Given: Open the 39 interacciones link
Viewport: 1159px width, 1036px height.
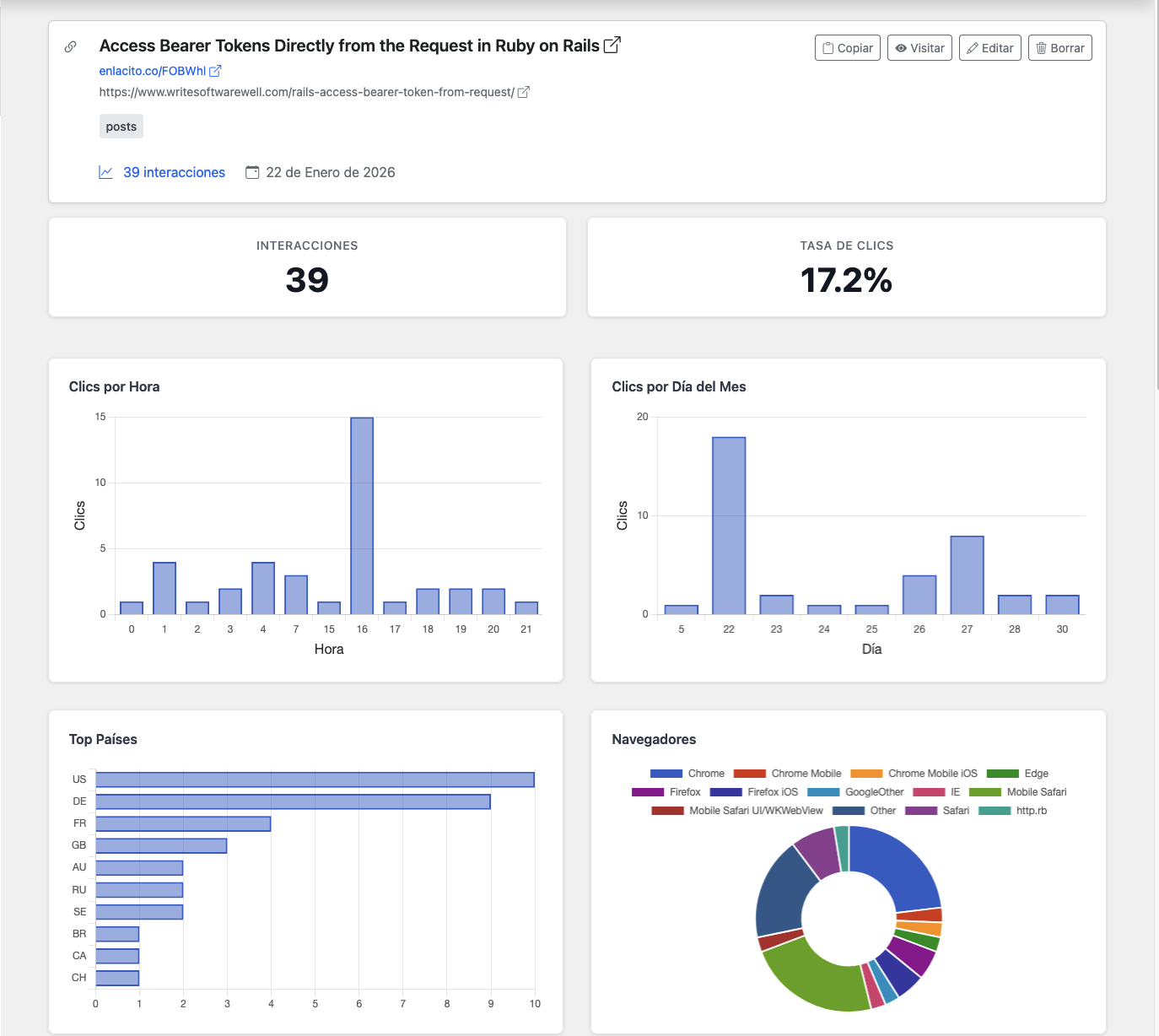Looking at the screenshot, I should coord(174,172).
